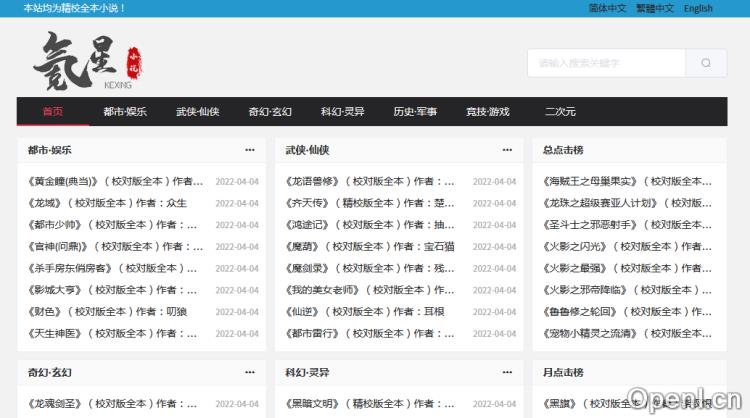Open novel 《鸿途记》
Viewport: 750px width, 418px height.
(370, 224)
